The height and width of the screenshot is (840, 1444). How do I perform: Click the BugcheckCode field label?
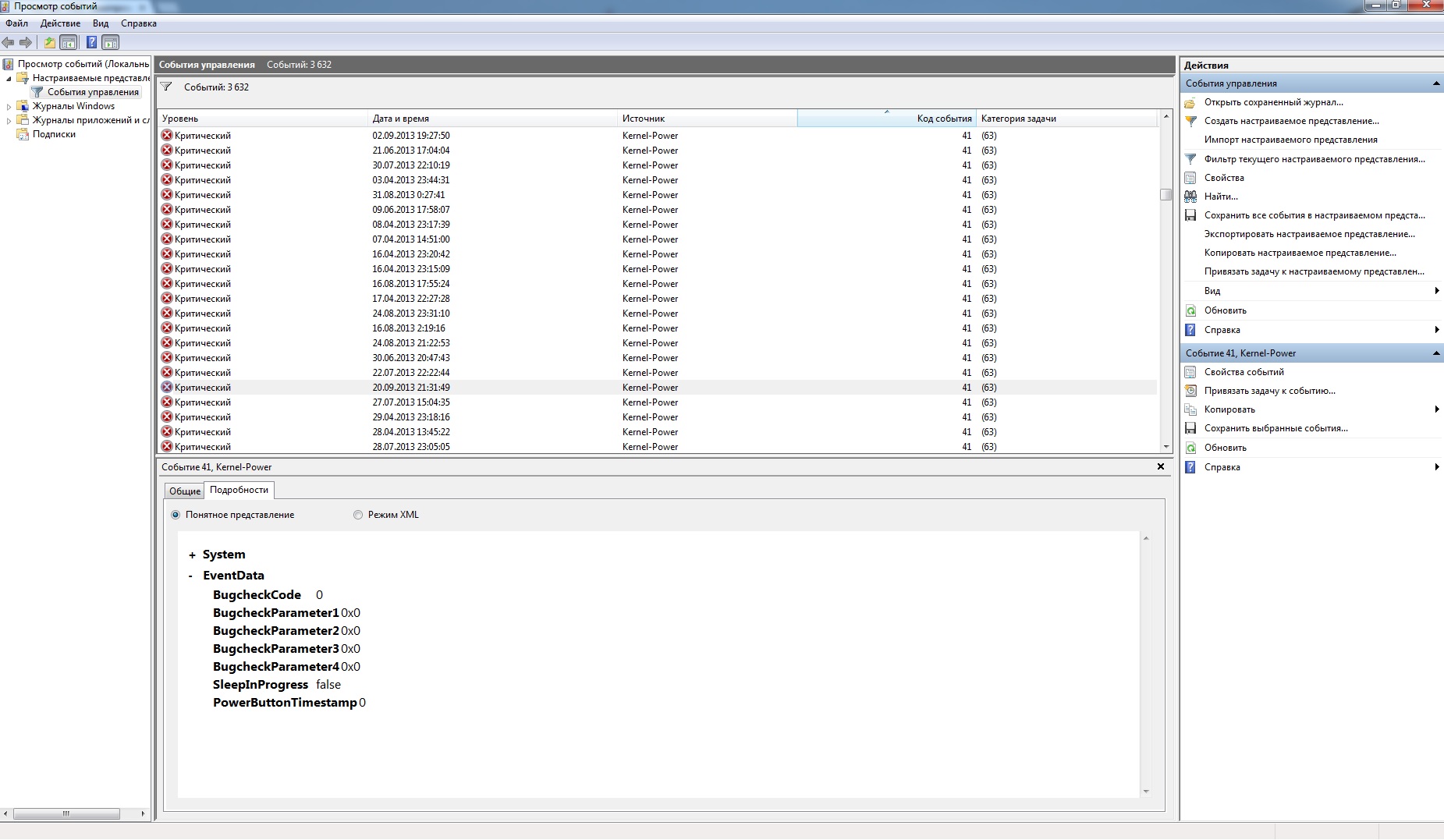pos(257,595)
